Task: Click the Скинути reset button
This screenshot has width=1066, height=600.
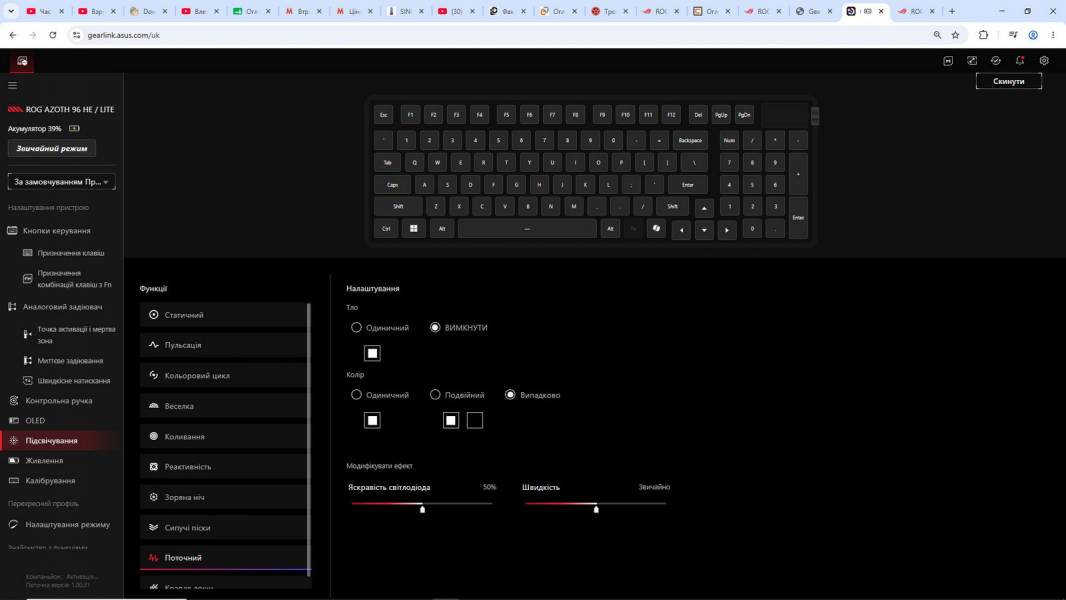Action: click(x=1008, y=81)
